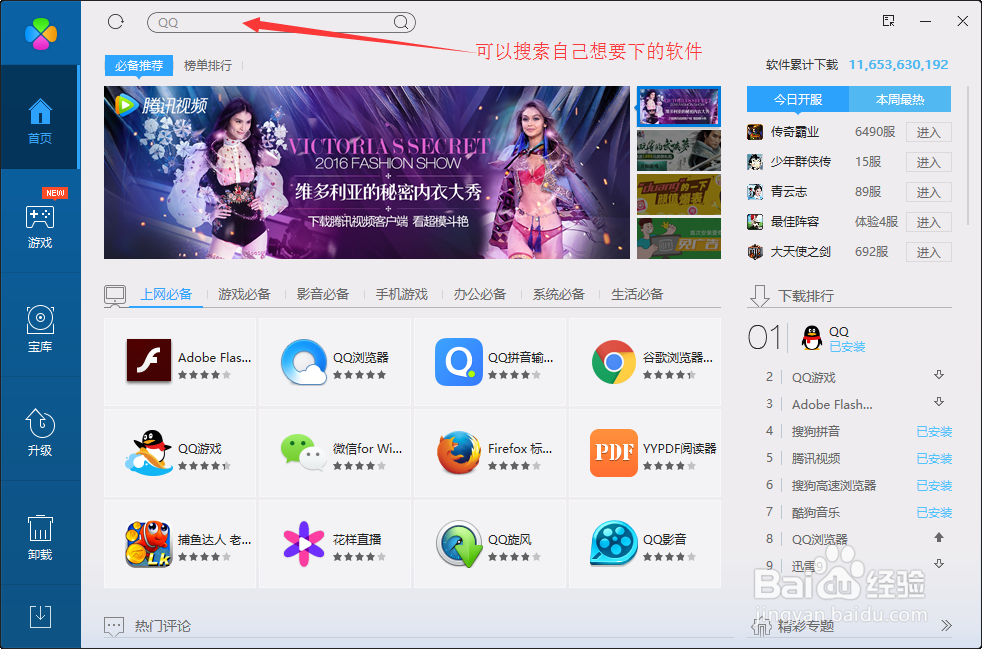Open 捕鱼达人 game icon

click(149, 544)
